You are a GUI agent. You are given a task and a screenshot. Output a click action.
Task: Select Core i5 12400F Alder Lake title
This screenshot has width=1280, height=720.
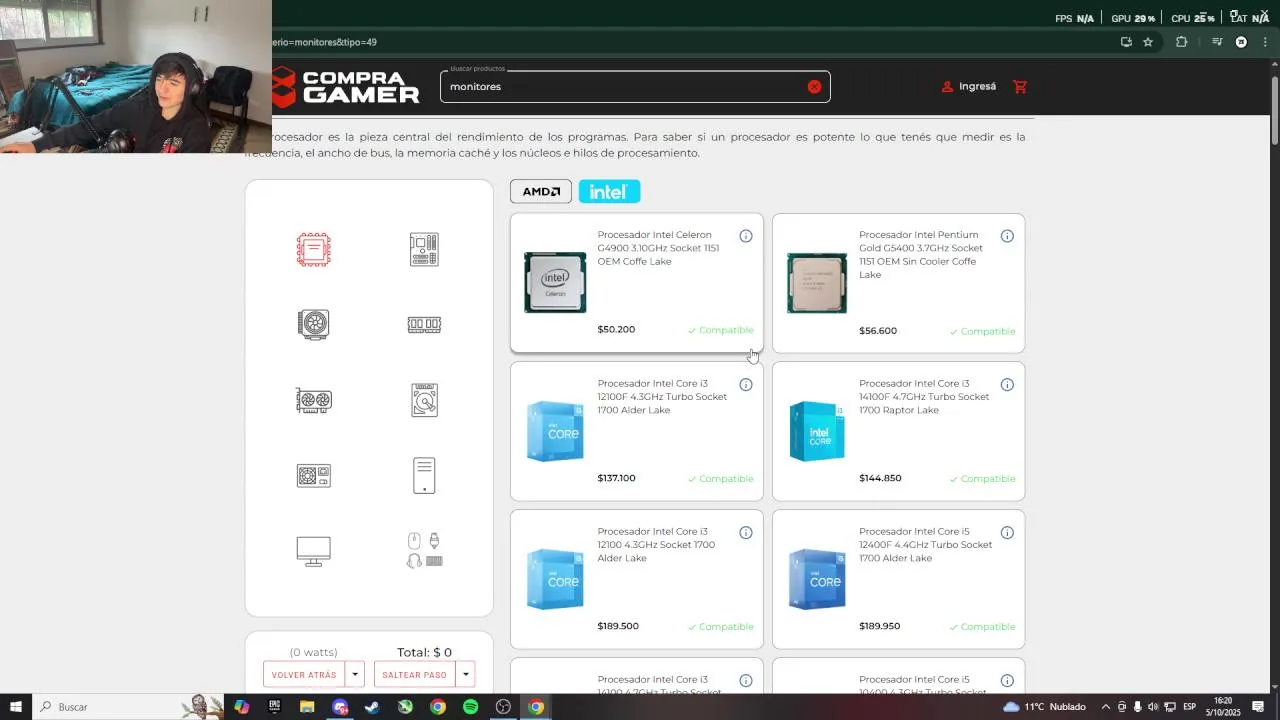[926, 545]
